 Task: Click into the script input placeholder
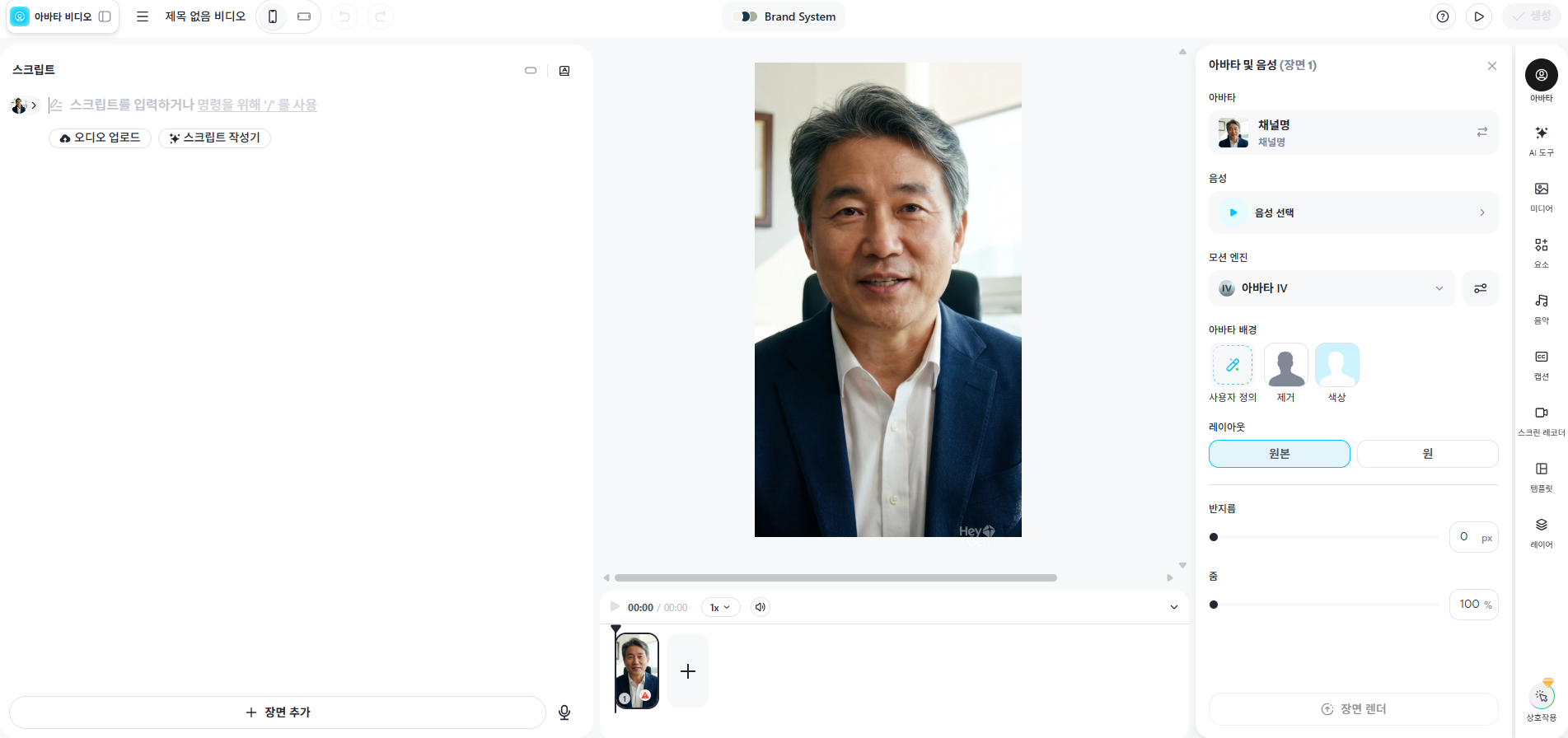pos(193,105)
